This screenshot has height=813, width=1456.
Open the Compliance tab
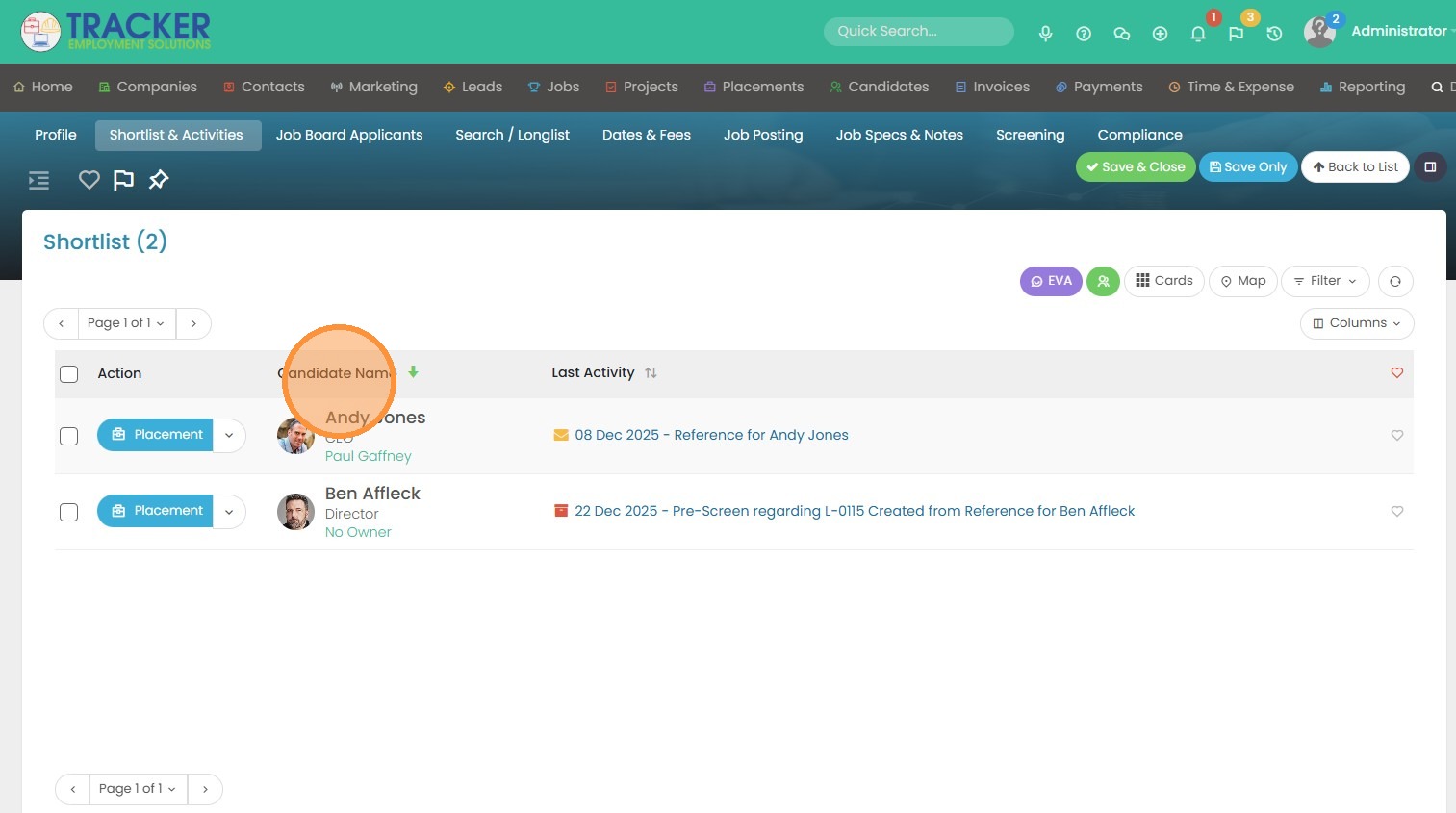pyautogui.click(x=1139, y=135)
